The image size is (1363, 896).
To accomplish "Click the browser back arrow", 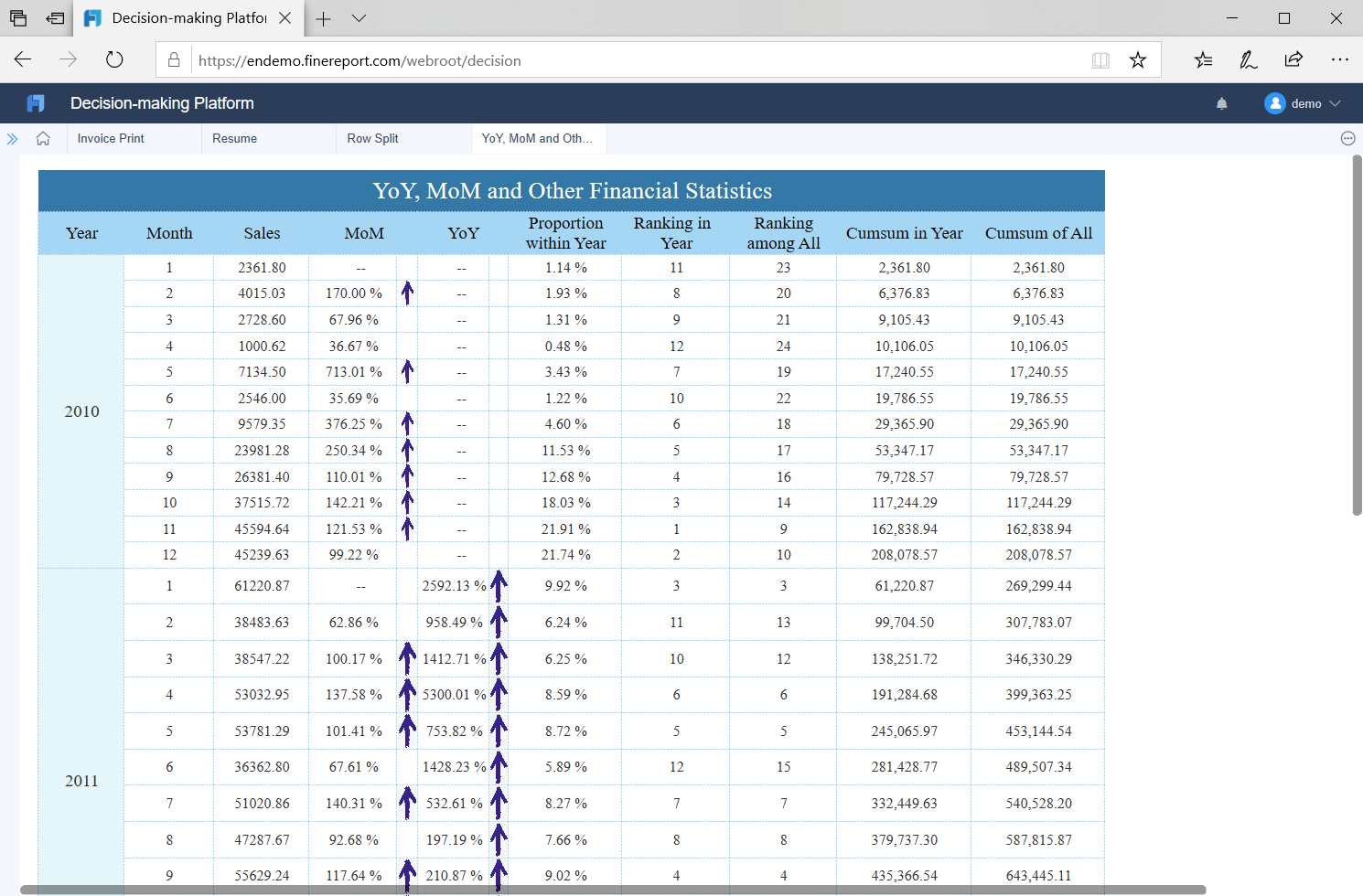I will click(23, 59).
